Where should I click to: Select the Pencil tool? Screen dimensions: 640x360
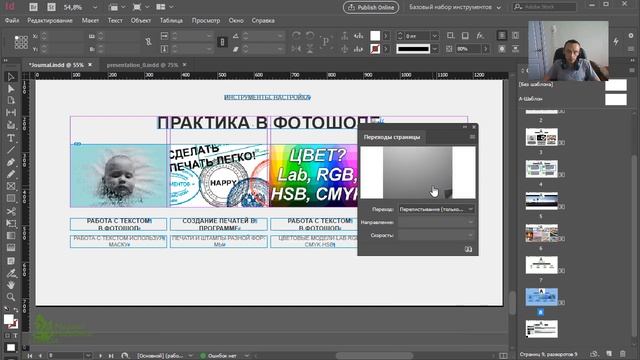coord(11,174)
